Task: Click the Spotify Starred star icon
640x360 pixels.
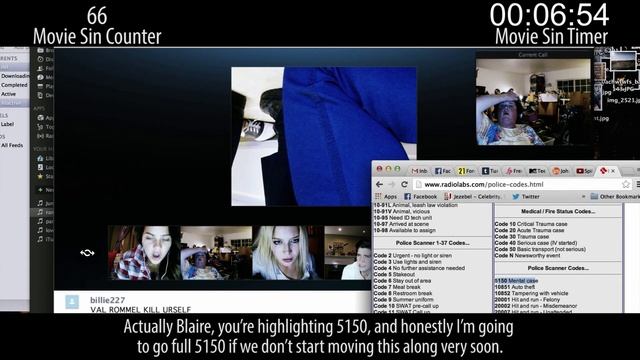Action: pyautogui.click(x=40, y=176)
